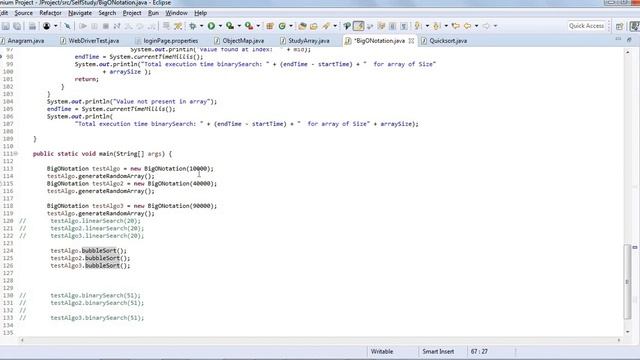Click 'Writable' in status bar
The width and height of the screenshot is (640, 360).
[382, 351]
